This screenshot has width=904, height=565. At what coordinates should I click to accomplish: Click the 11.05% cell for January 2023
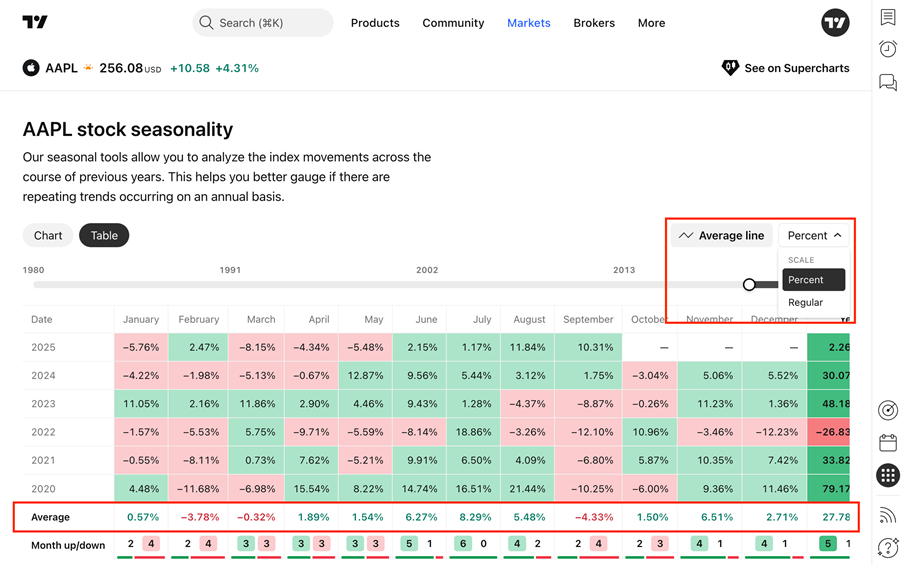[141, 404]
